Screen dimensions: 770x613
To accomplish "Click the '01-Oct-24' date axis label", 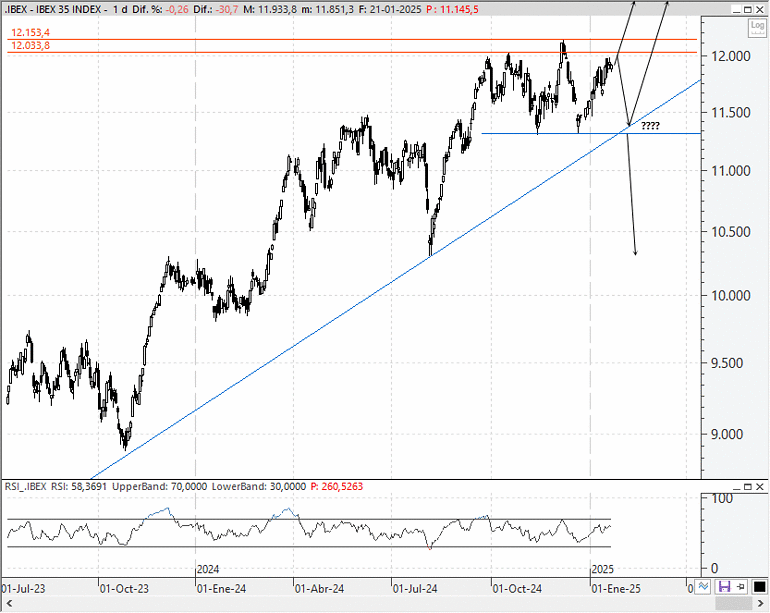I will point(517,588).
